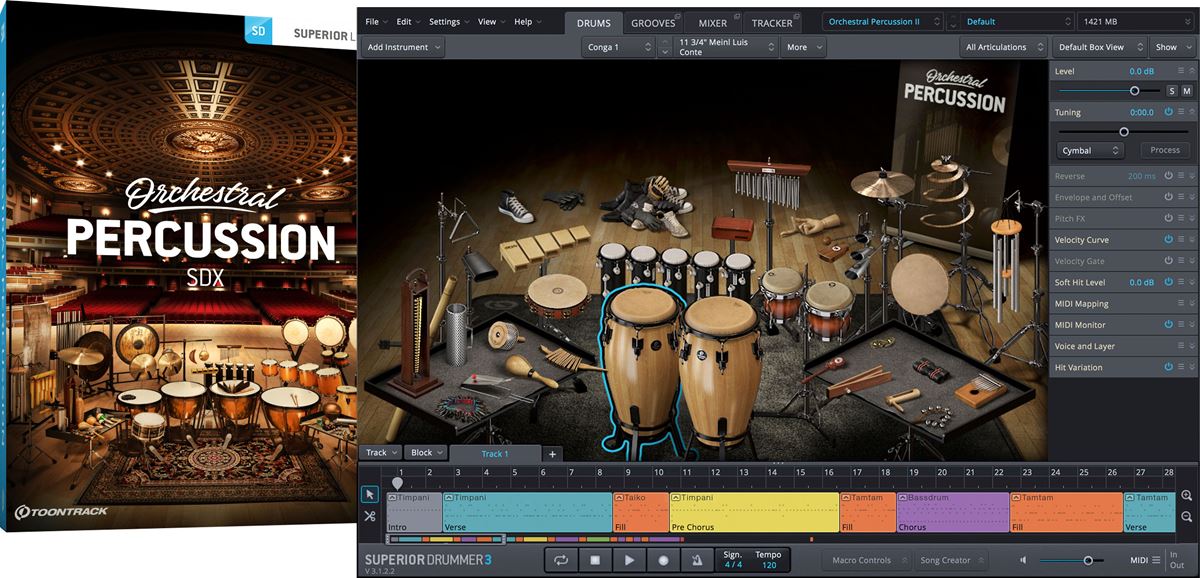Image resolution: width=1200 pixels, height=578 pixels.
Task: Zoom out on the song track timeline
Action: [x=1187, y=517]
